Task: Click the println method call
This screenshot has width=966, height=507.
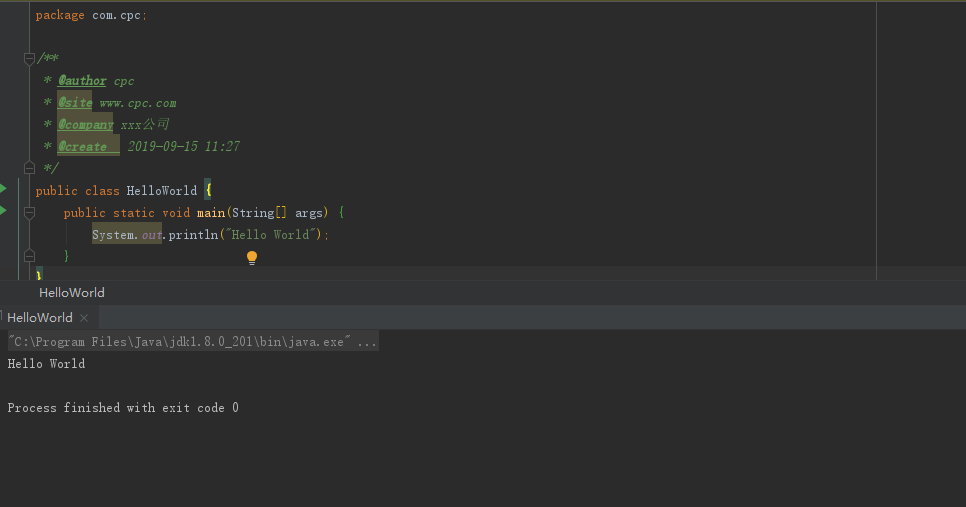Action: (193, 235)
